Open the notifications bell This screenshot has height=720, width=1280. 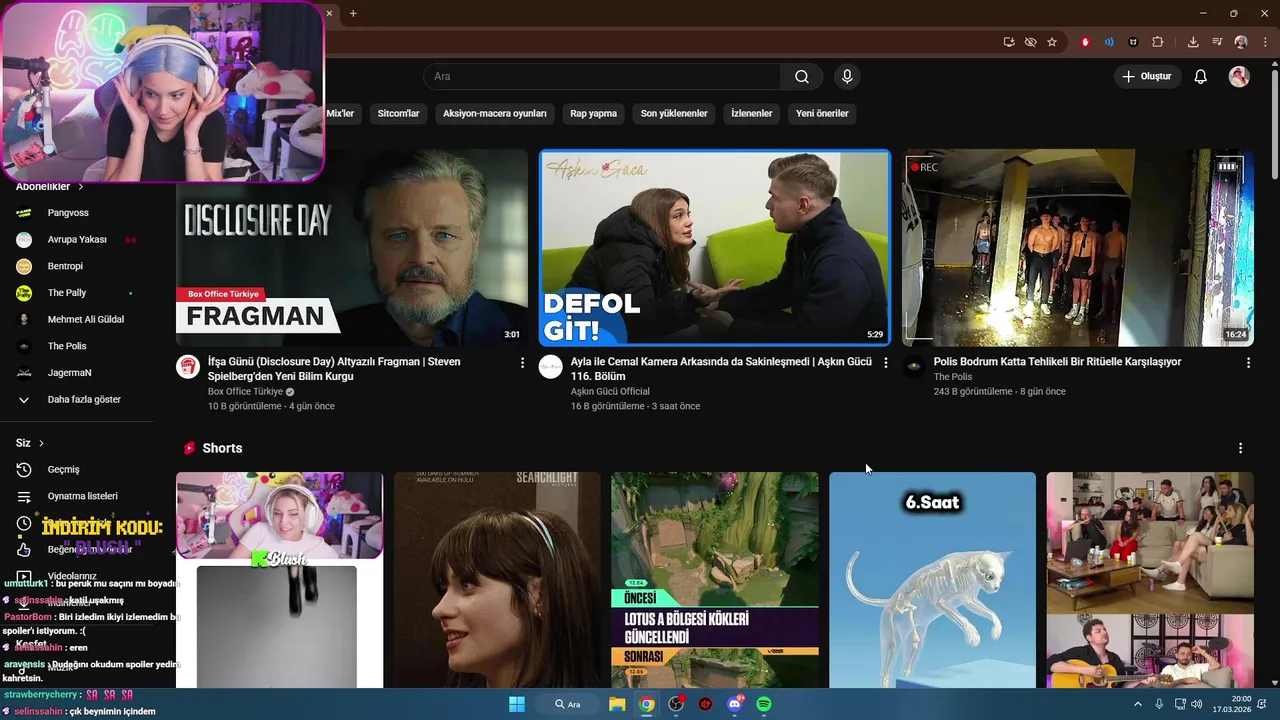tap(1201, 76)
